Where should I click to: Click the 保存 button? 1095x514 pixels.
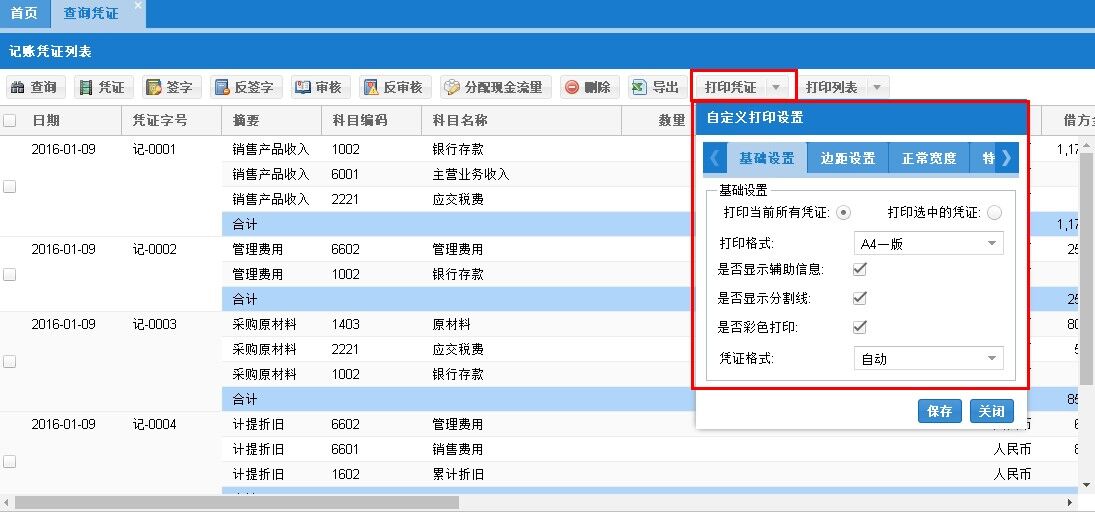pyautogui.click(x=939, y=411)
